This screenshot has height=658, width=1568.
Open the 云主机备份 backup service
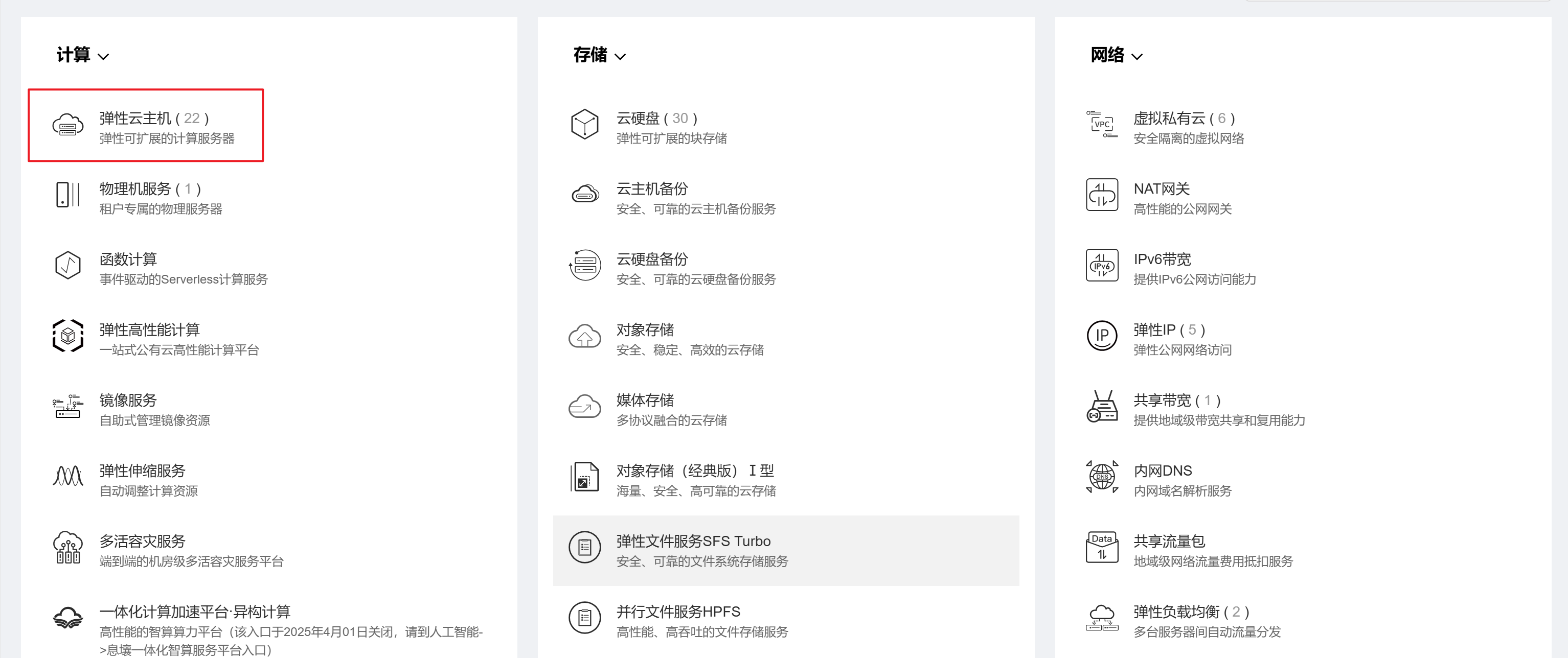652,189
